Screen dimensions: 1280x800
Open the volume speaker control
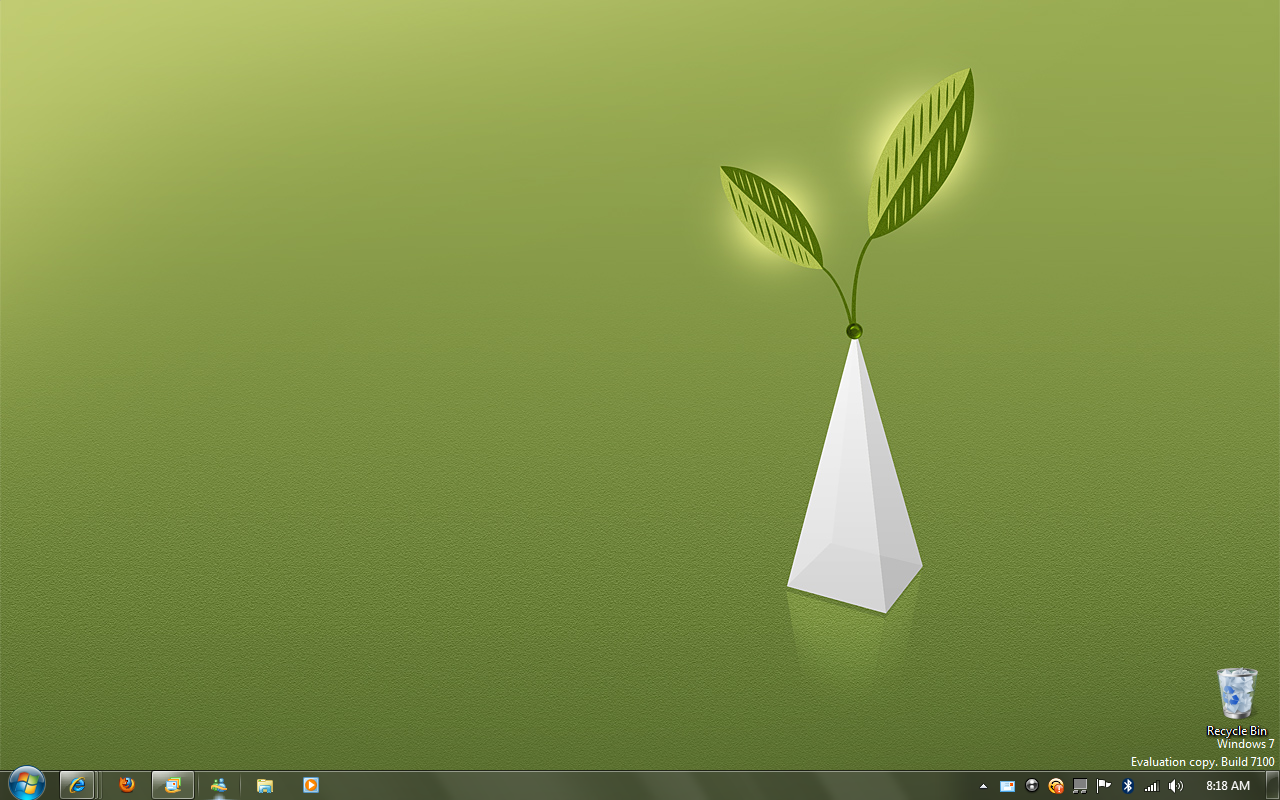[x=1176, y=786]
